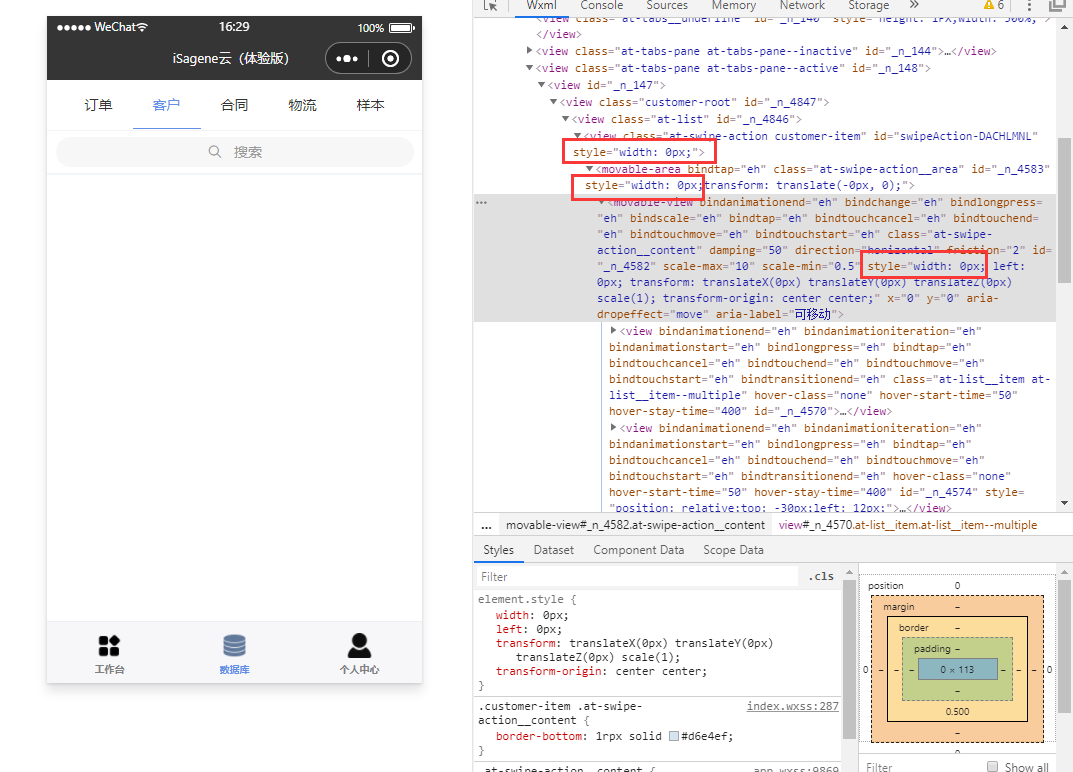This screenshot has height=772, width=1073.
Task: Focus the styles Filter input
Action: (x=637, y=576)
